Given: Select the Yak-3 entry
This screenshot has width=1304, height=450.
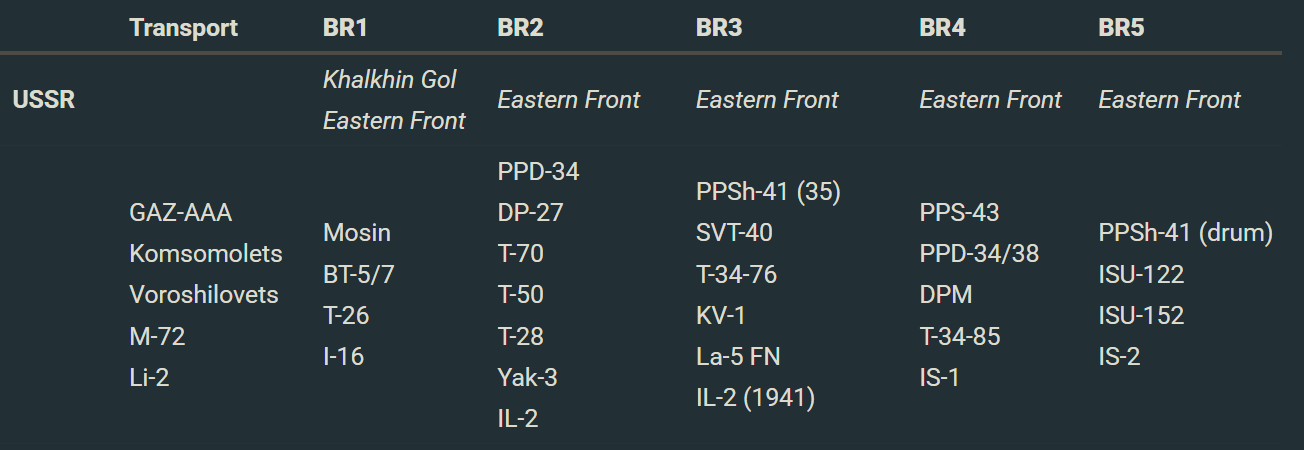Looking at the screenshot, I should pos(527,377).
